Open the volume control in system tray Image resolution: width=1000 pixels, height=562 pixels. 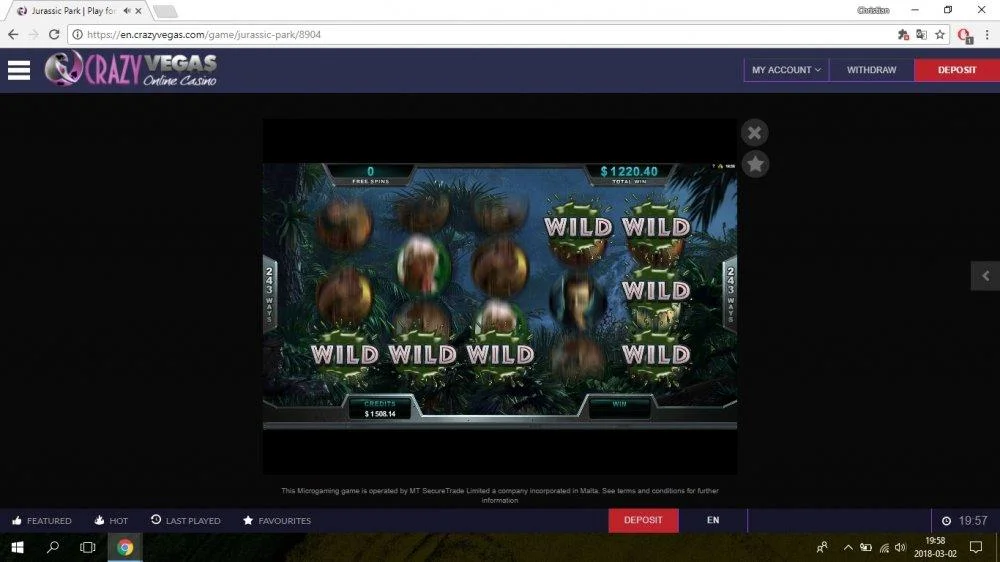(x=900, y=547)
